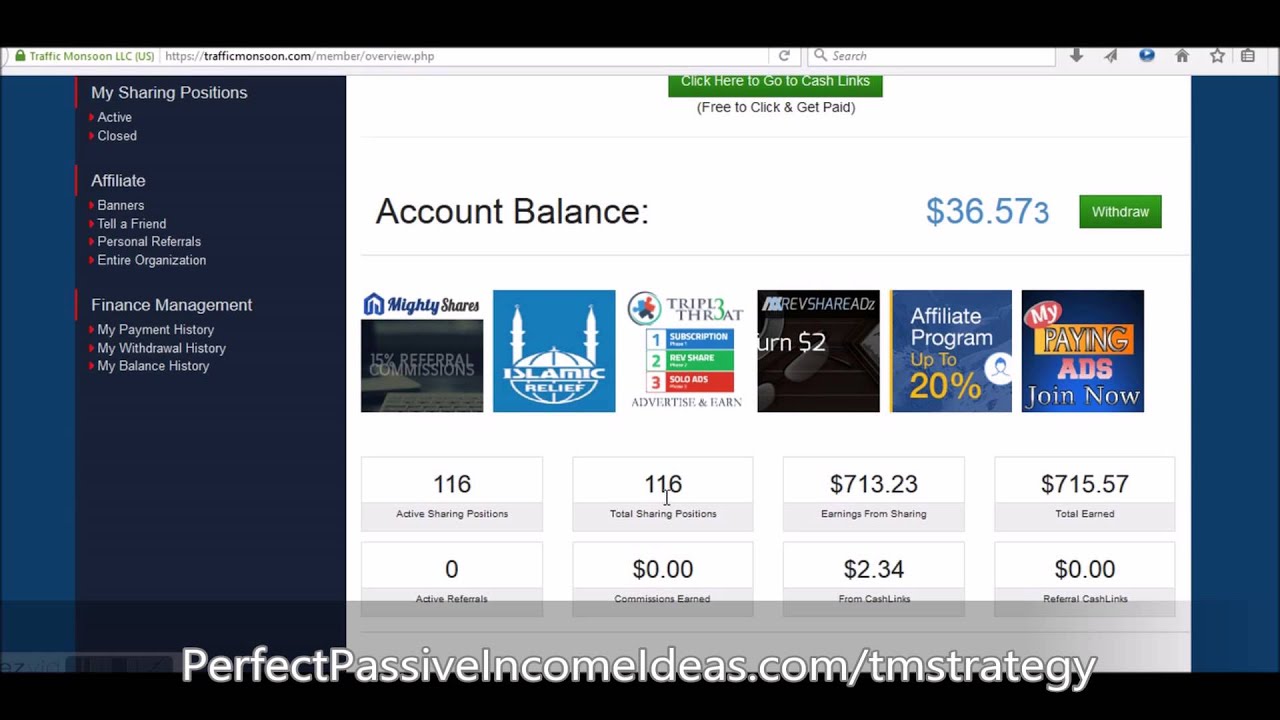The height and width of the screenshot is (720, 1280).
Task: Click Here to Go to Cash Links button
Action: tap(775, 85)
